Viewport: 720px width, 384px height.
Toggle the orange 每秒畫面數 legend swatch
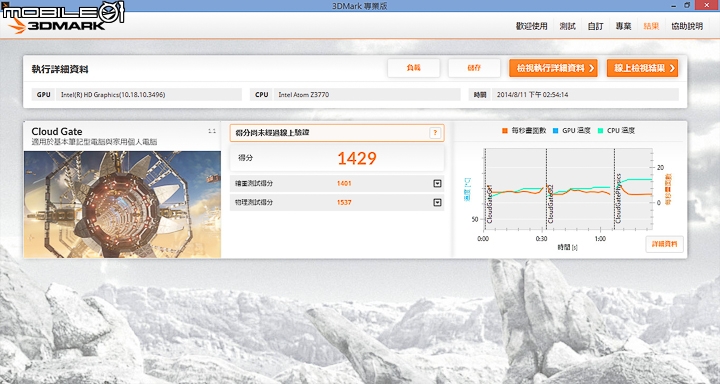click(505, 131)
